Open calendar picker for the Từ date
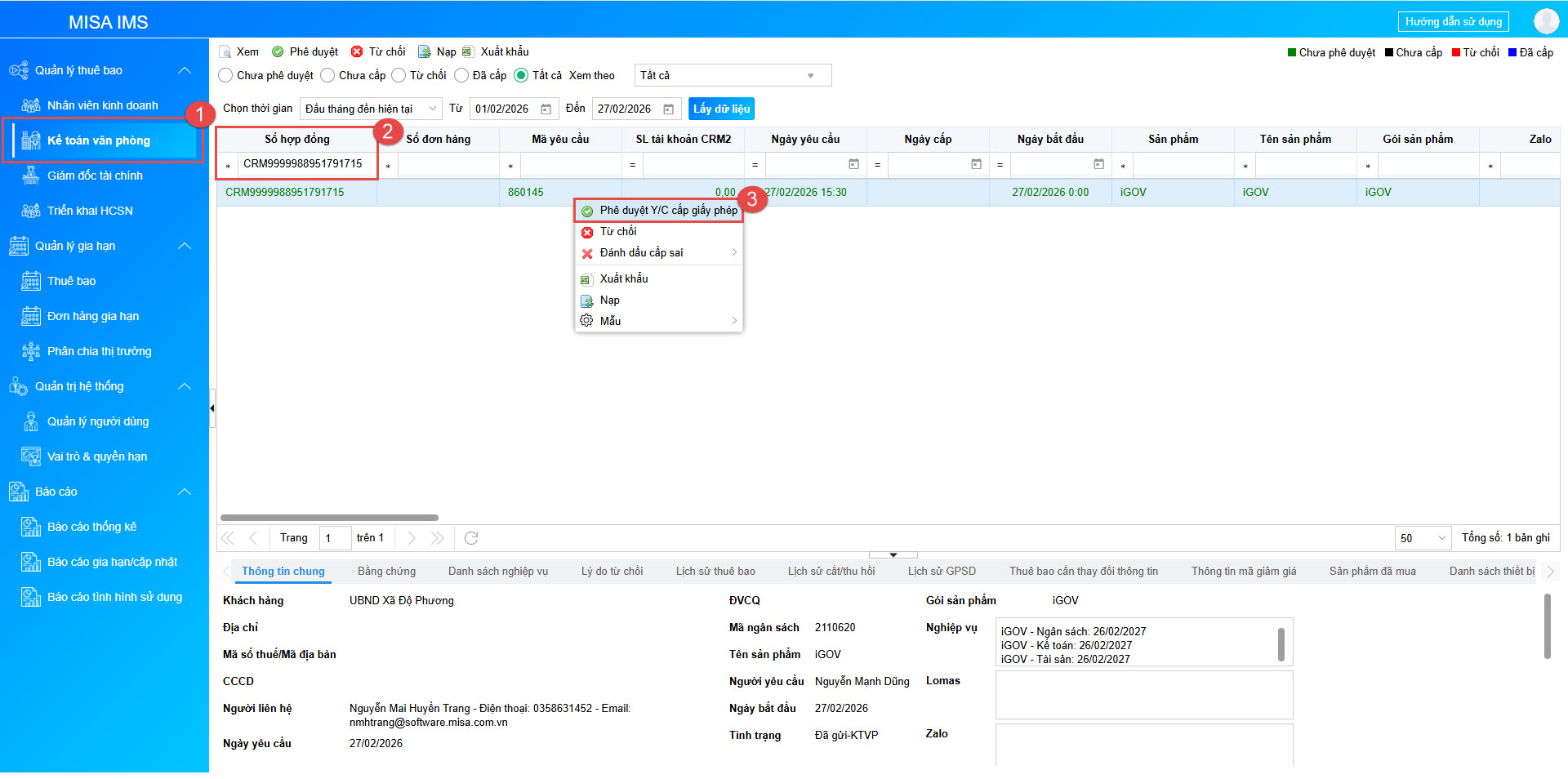Screen dimensions: 1568x779 coord(546,109)
